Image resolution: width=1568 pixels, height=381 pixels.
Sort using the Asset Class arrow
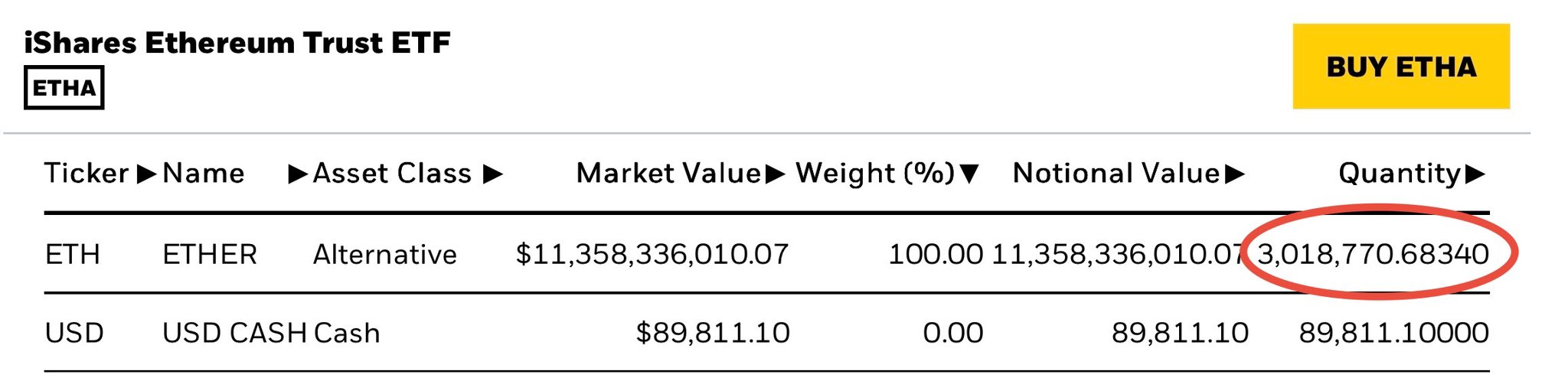pos(493,174)
